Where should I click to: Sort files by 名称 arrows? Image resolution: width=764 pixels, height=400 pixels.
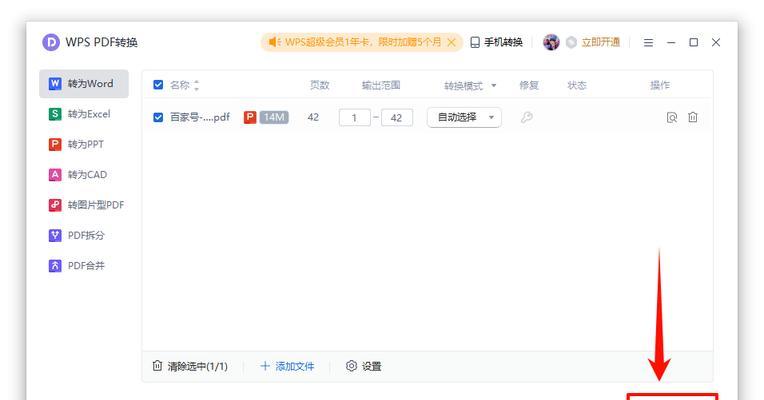pos(196,85)
